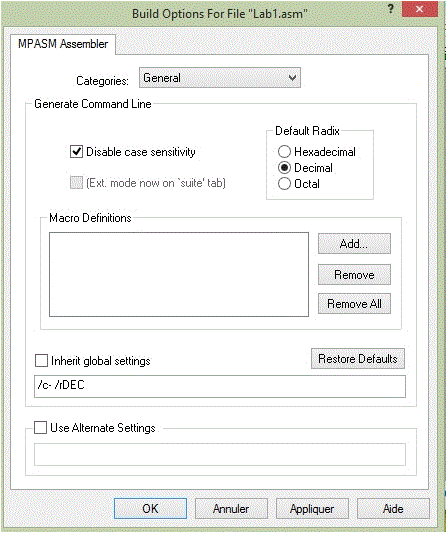Confirm with the OK button
447x533 pixels.
(150, 509)
